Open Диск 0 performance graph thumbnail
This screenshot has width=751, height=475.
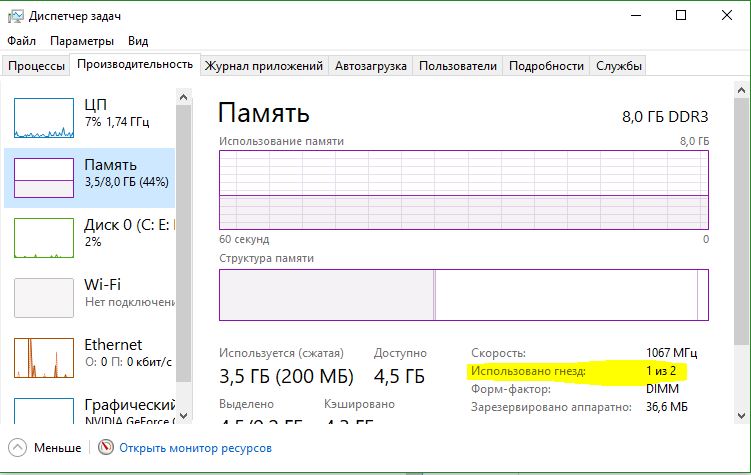point(44,237)
